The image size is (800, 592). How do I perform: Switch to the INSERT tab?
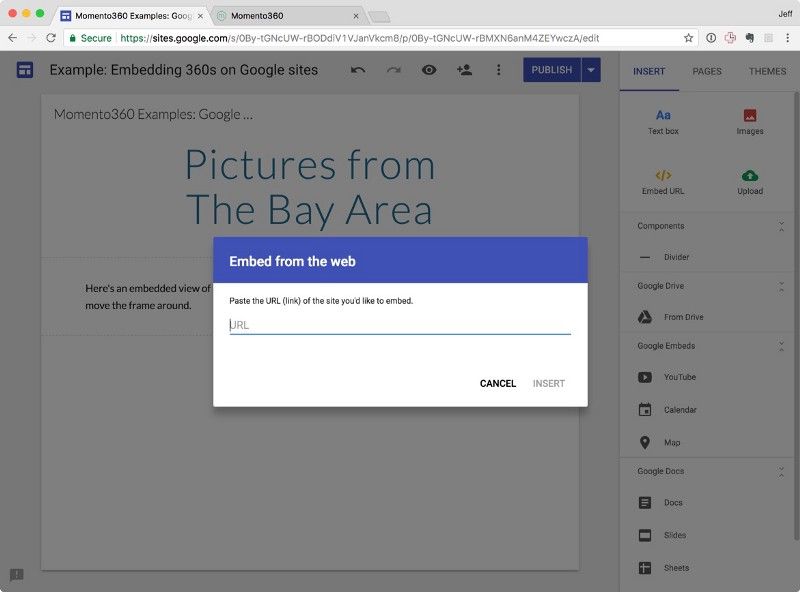[649, 71]
